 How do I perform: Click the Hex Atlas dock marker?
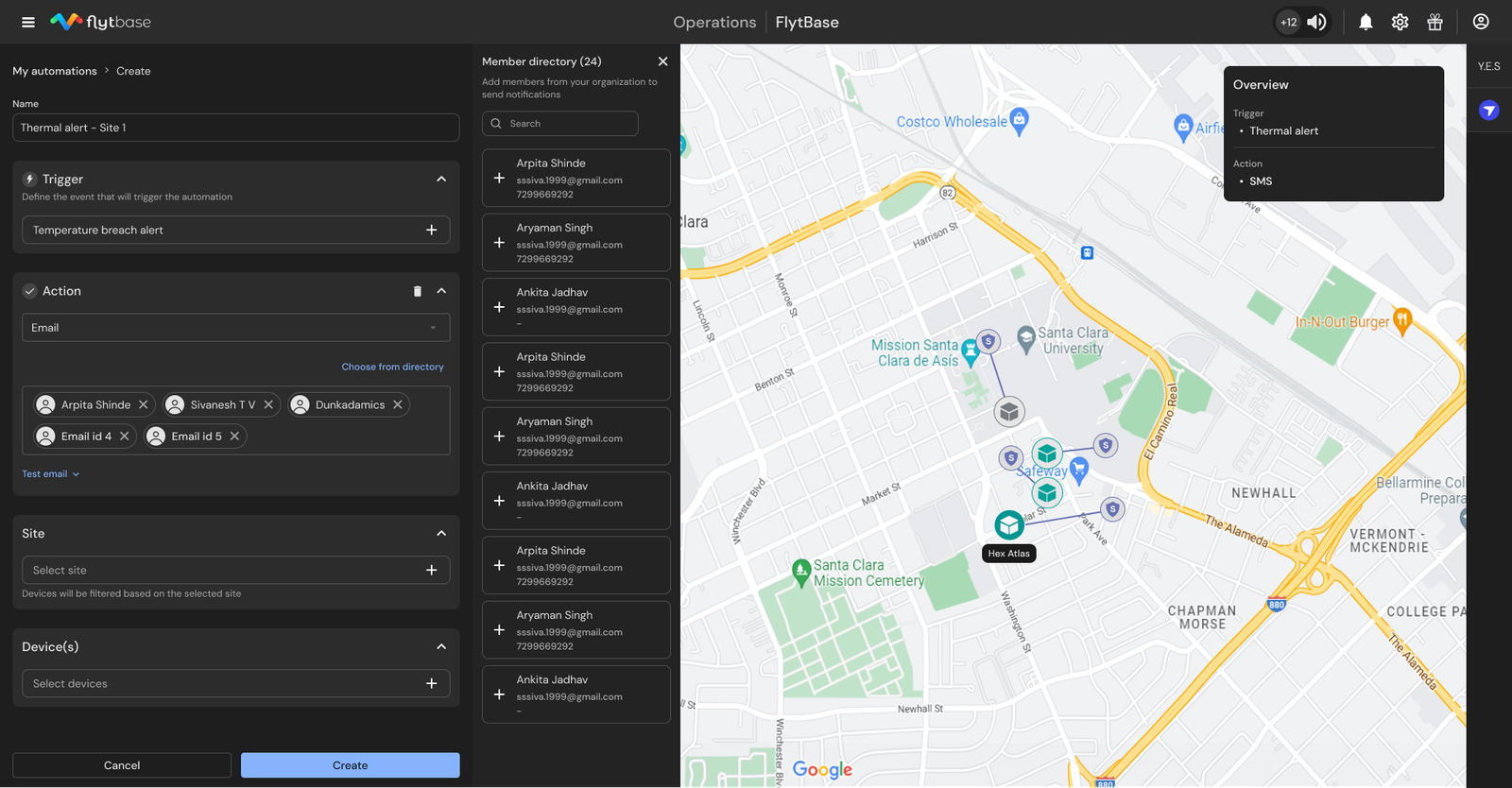pyautogui.click(x=1009, y=524)
